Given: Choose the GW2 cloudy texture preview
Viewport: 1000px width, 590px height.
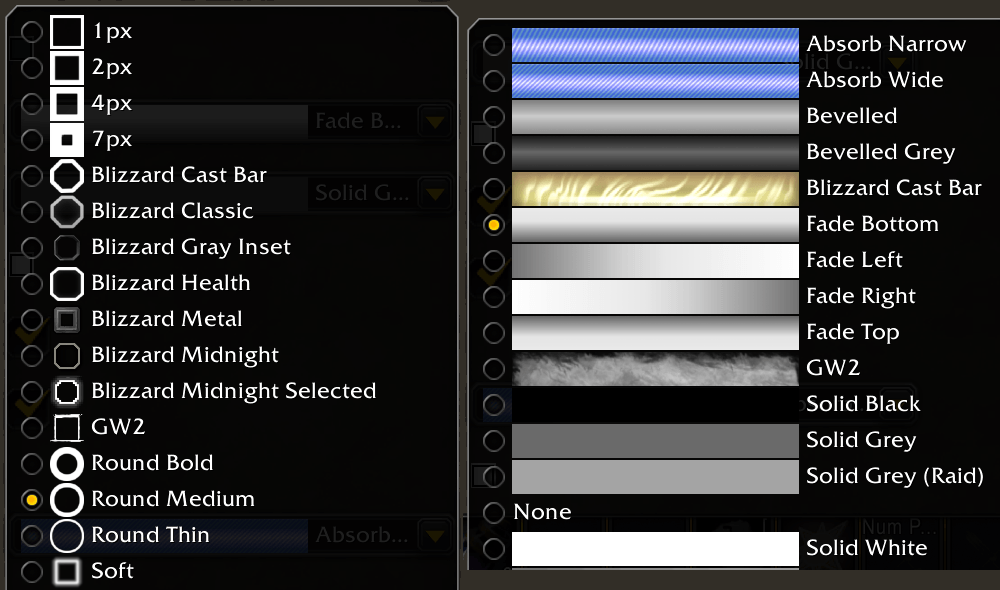Looking at the screenshot, I should tap(655, 369).
